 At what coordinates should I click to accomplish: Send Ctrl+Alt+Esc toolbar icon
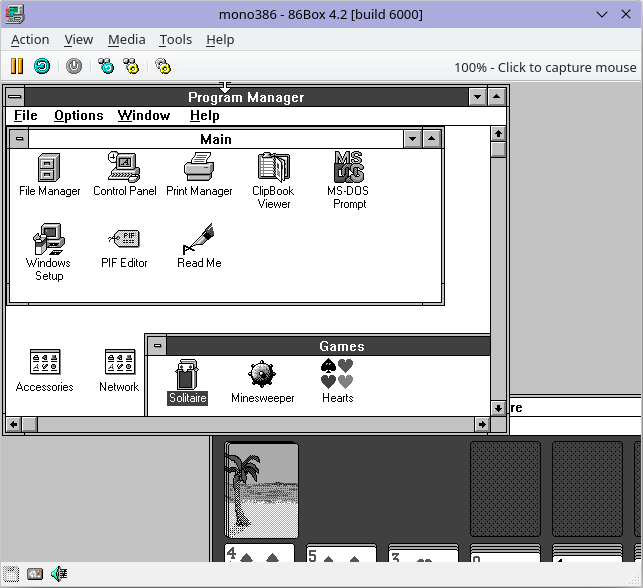tap(131, 66)
